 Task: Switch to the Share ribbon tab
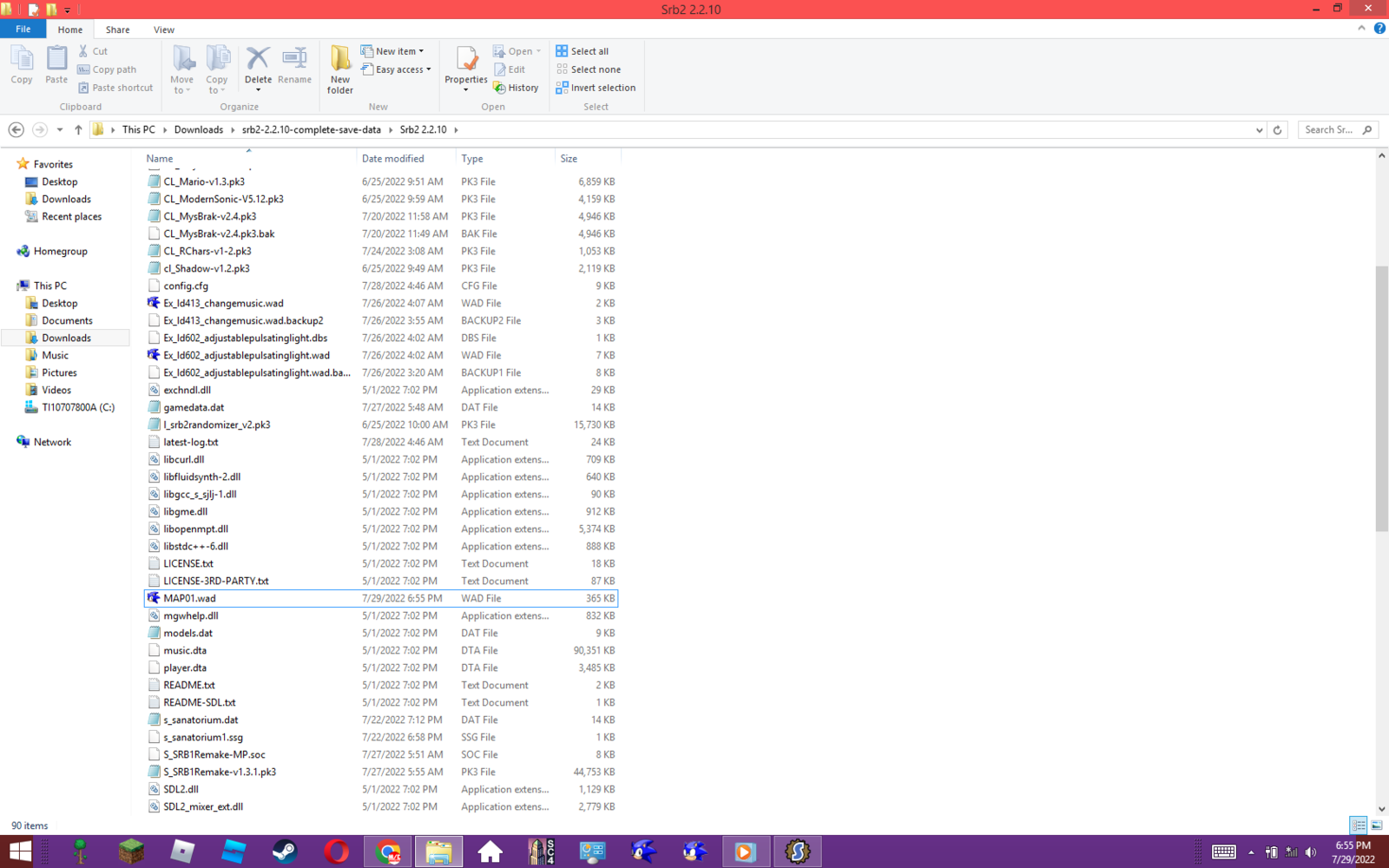[x=118, y=30]
